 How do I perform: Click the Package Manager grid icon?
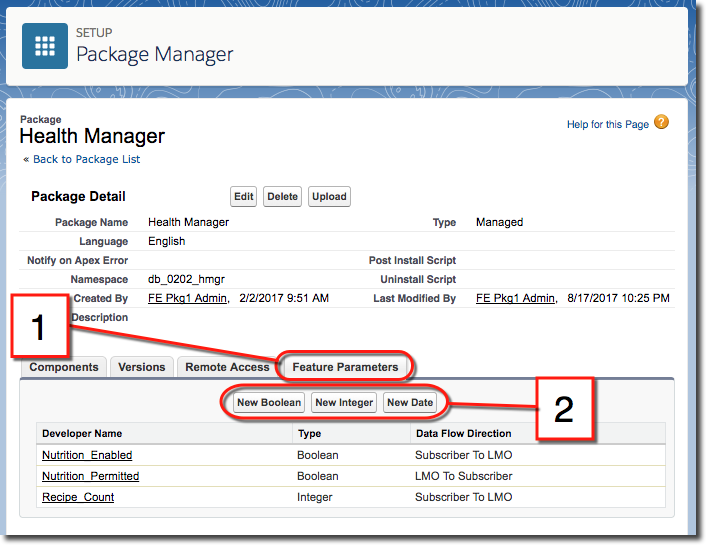(x=45, y=46)
